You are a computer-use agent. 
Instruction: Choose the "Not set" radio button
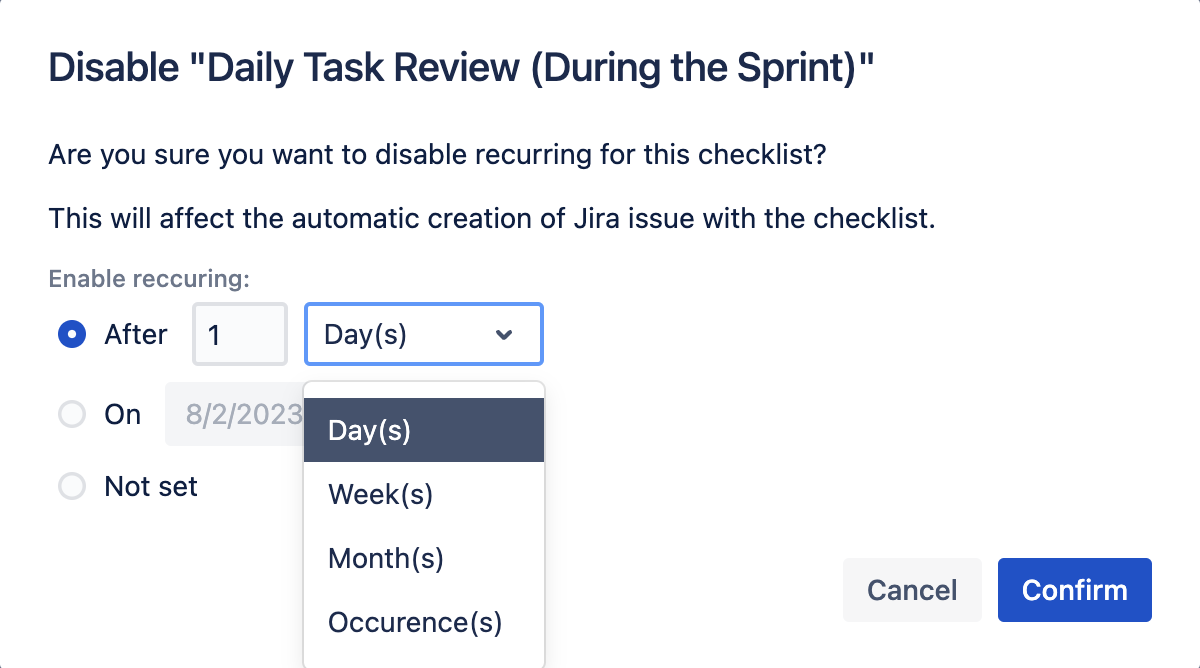point(71,487)
